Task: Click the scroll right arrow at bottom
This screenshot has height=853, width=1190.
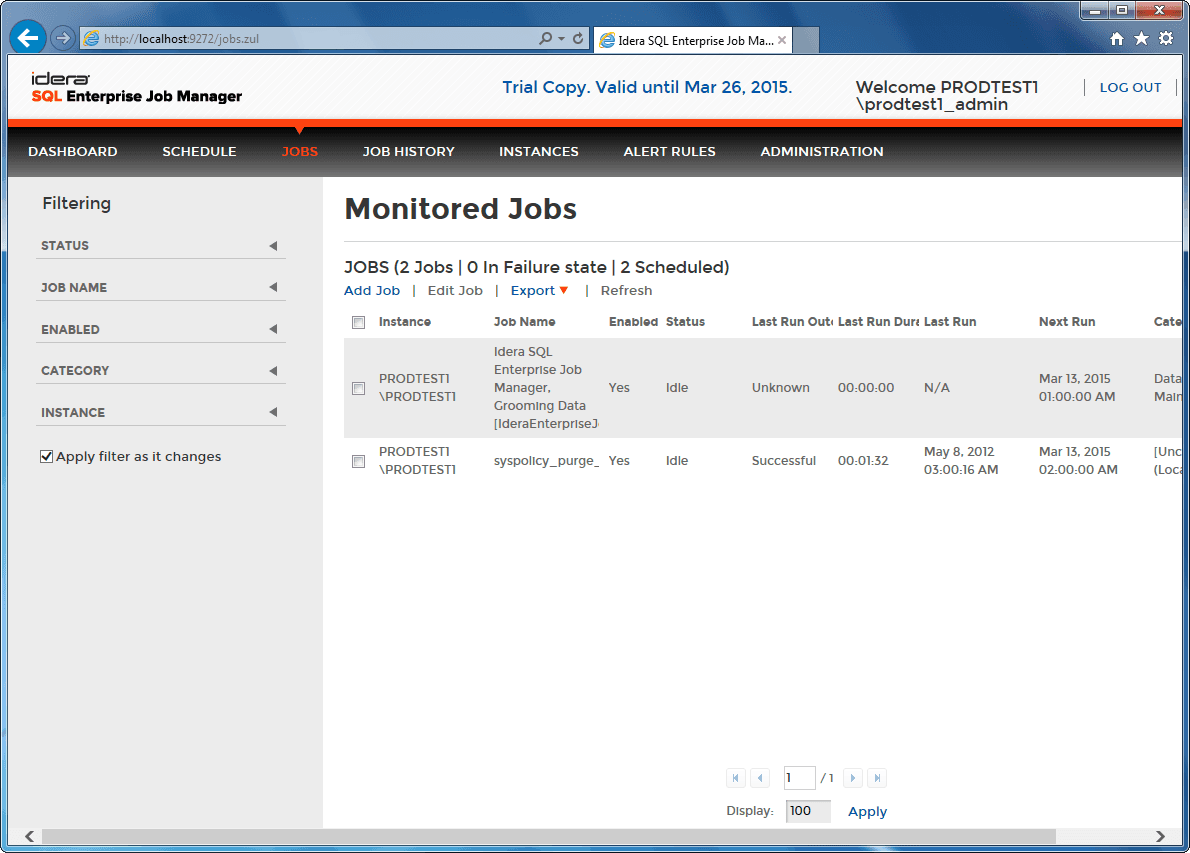Action: (1160, 836)
